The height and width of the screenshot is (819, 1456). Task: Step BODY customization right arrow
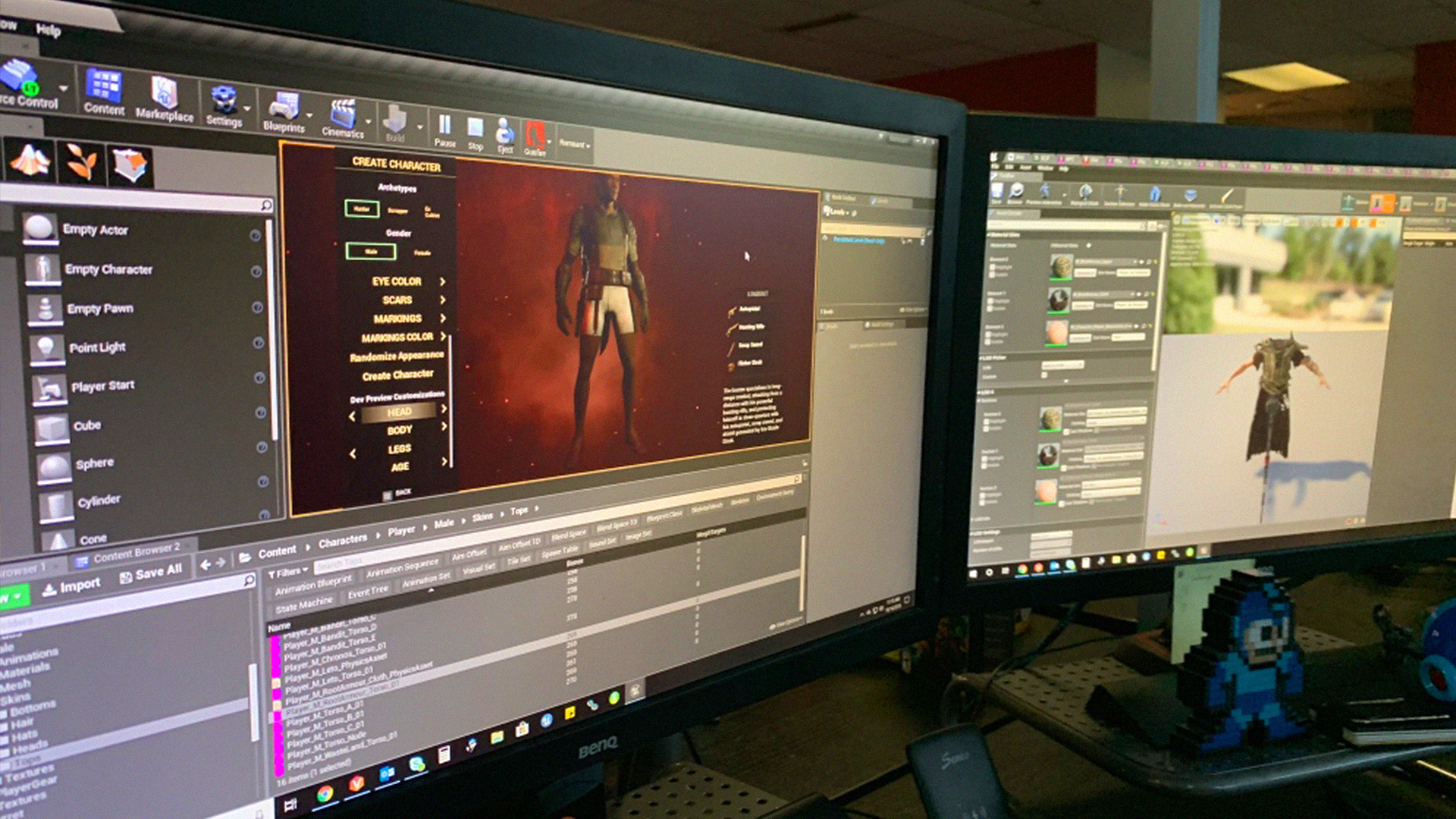444,427
